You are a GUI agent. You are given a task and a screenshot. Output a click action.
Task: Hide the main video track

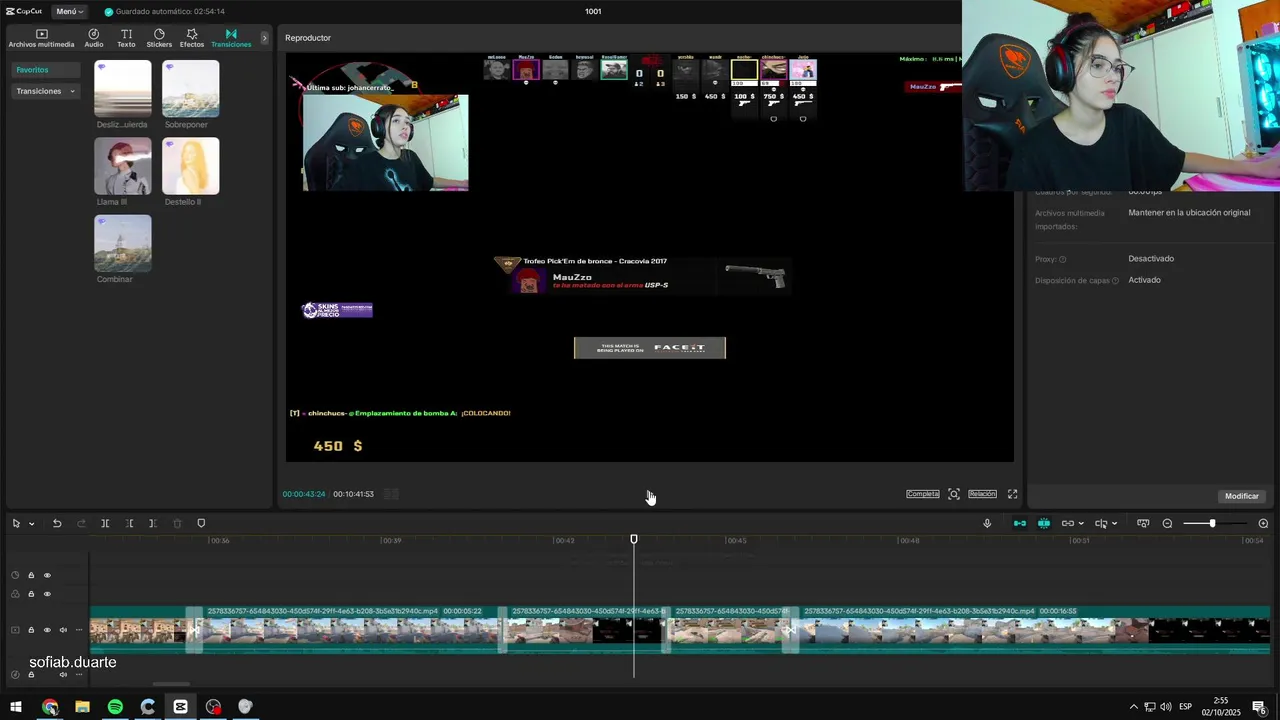47,630
